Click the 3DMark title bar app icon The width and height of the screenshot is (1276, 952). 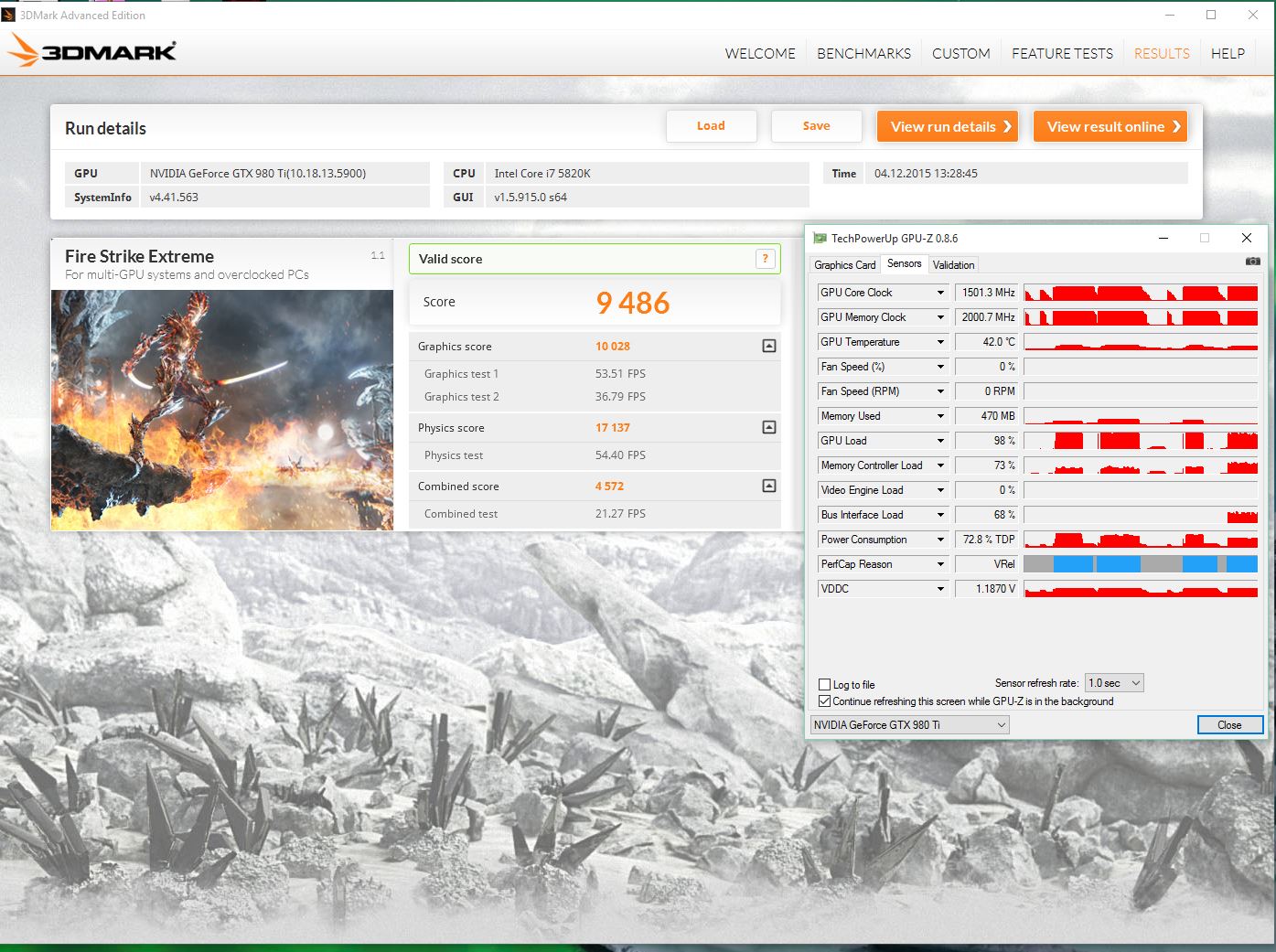(8, 15)
